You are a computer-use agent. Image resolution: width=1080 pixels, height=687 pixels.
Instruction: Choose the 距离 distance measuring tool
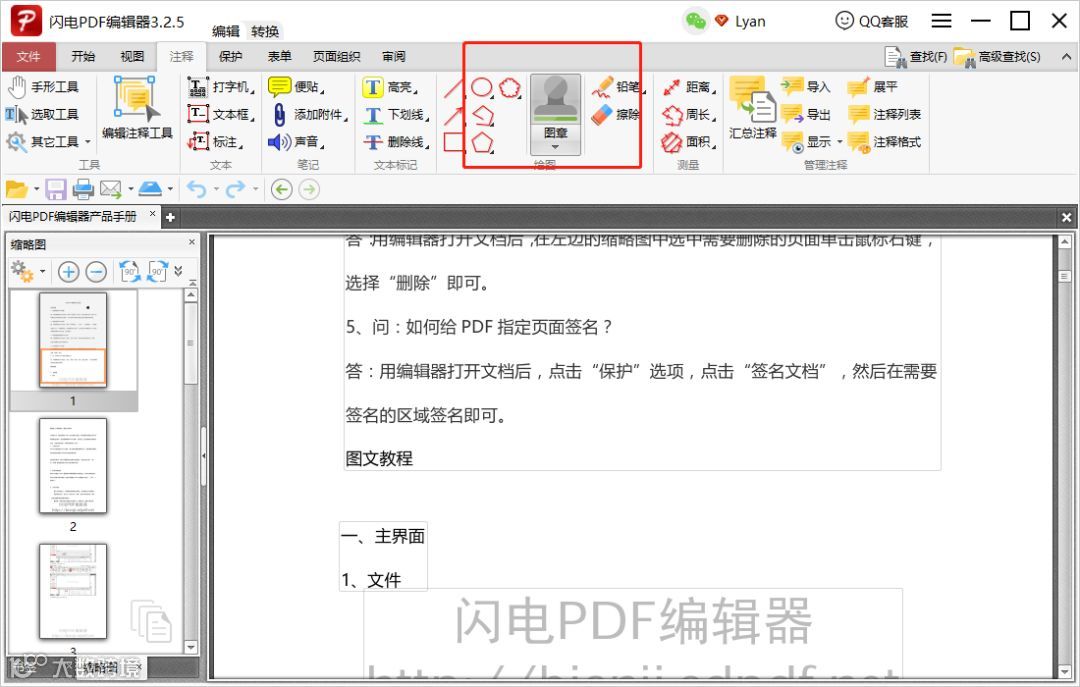pos(689,87)
